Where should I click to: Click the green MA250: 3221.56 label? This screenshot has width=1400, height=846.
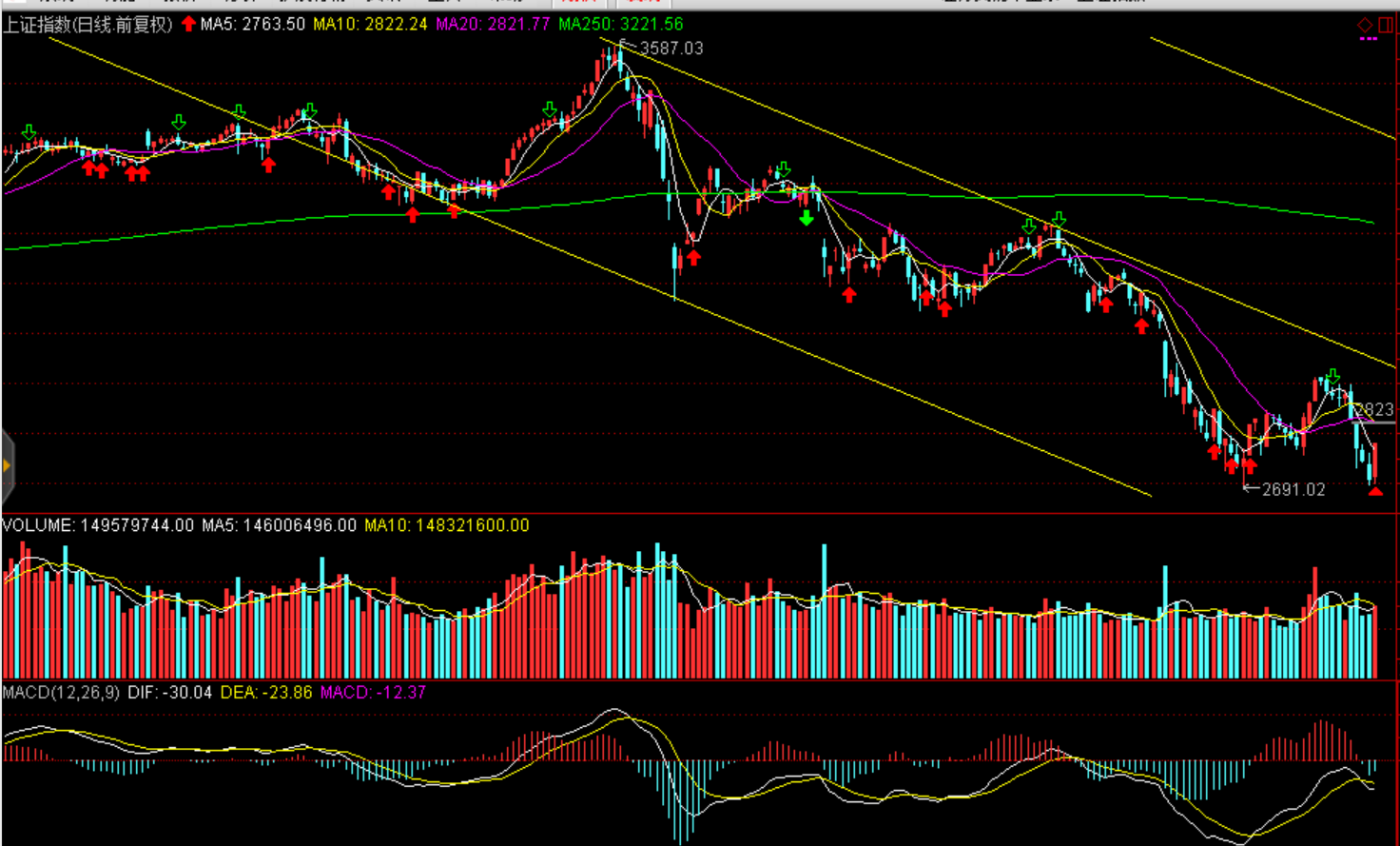click(620, 24)
